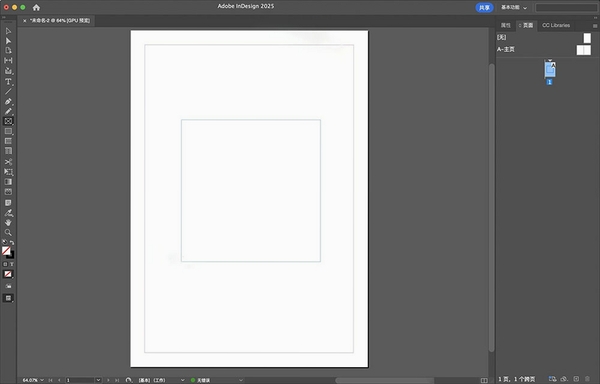Image resolution: width=600 pixels, height=384 pixels.
Task: Open the preflight menu dropdown arrow
Action: click(241, 380)
